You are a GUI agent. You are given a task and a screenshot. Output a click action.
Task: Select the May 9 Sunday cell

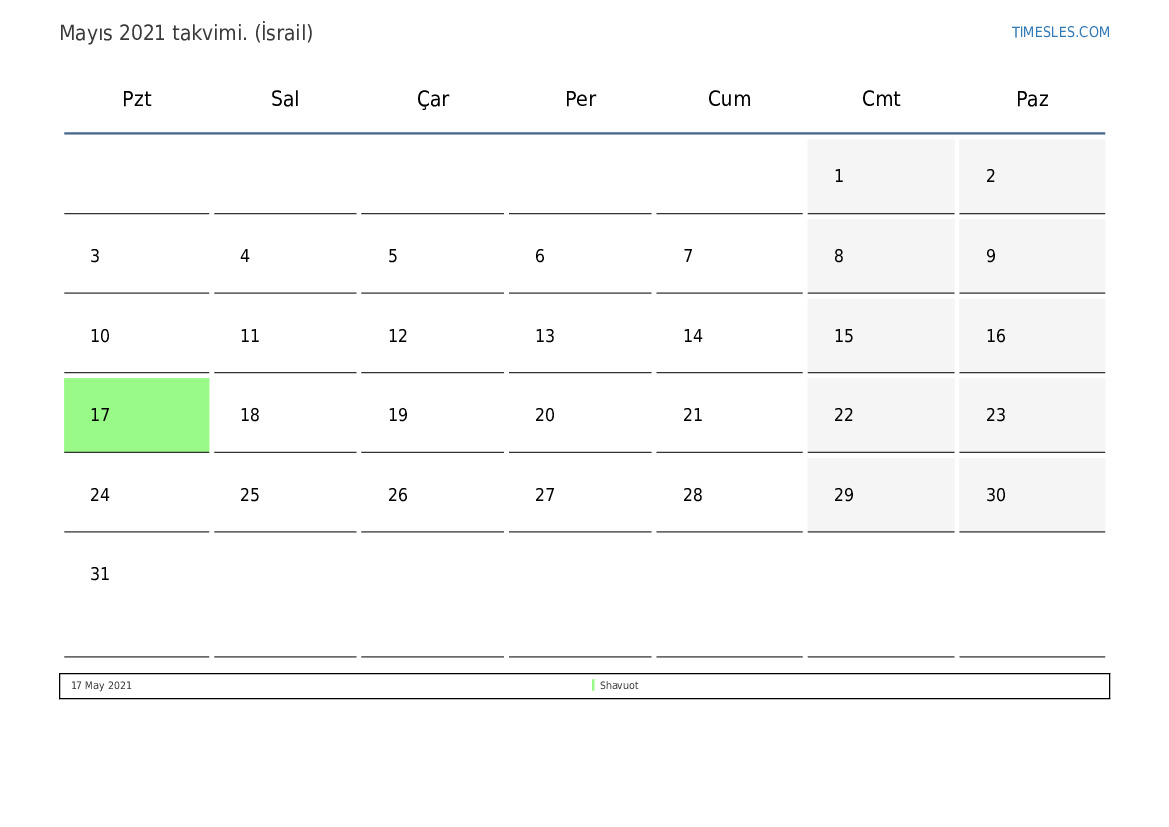1032,256
